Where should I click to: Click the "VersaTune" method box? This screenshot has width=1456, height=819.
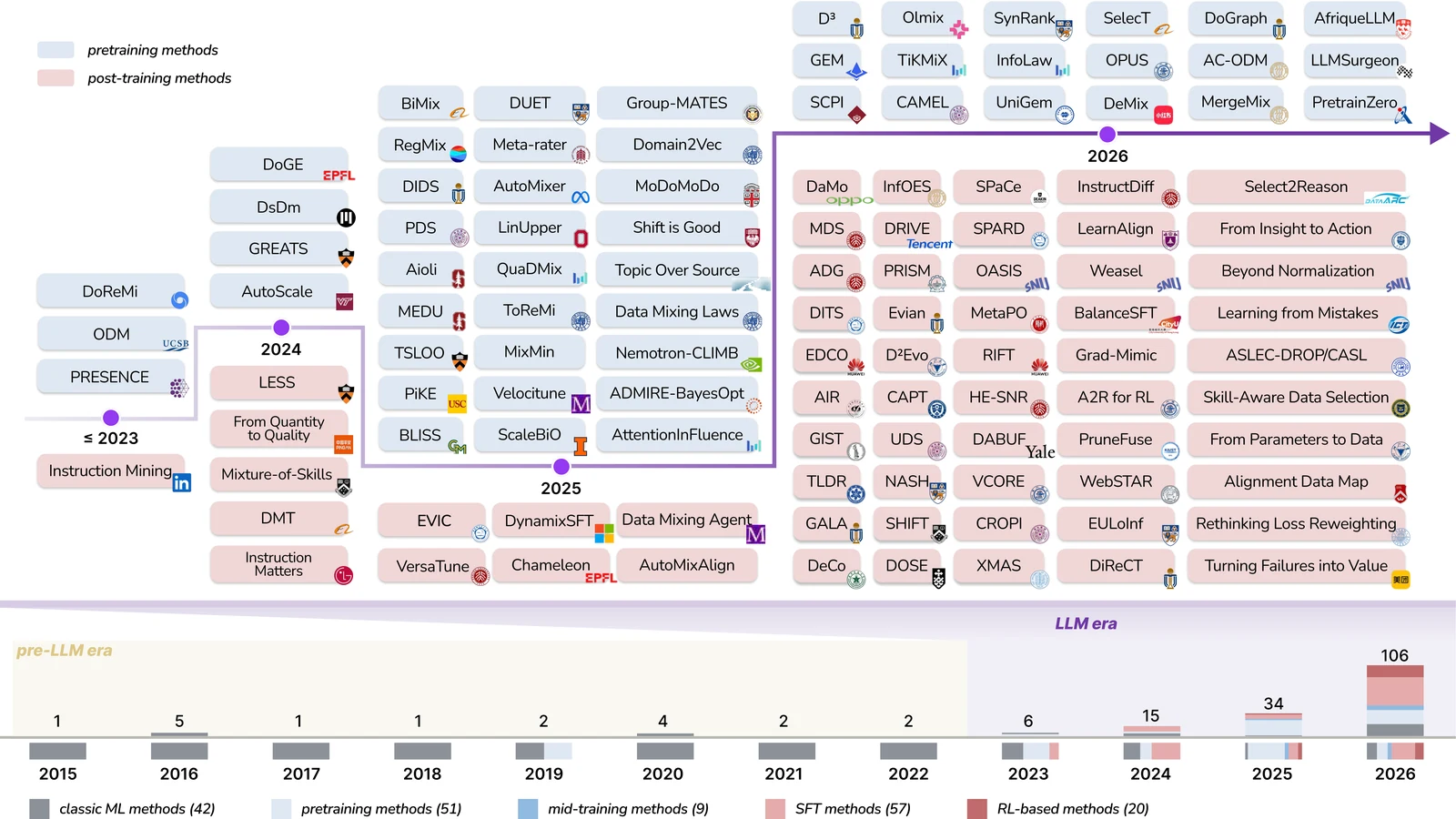[432, 566]
